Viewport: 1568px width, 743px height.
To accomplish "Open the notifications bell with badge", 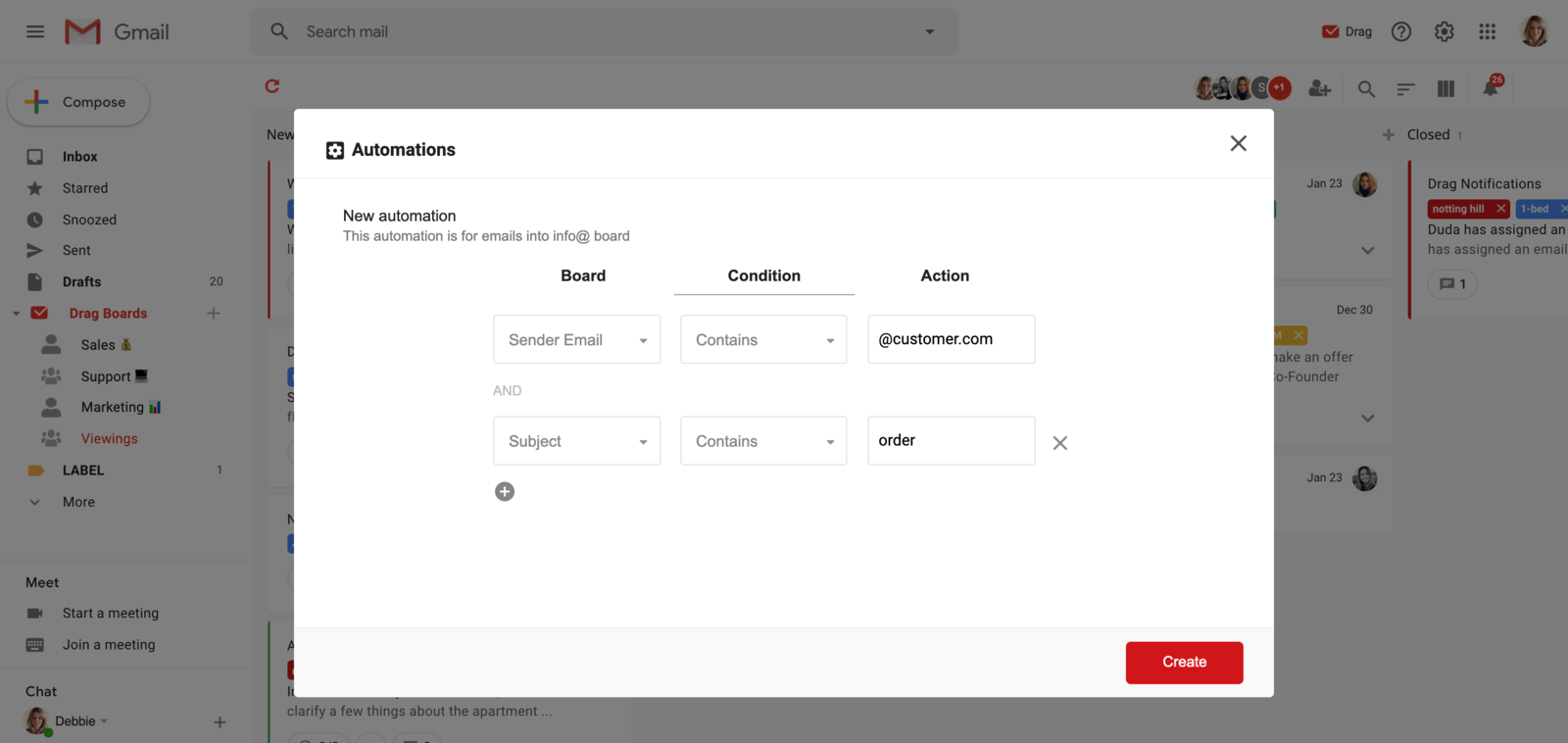I will tap(1491, 87).
